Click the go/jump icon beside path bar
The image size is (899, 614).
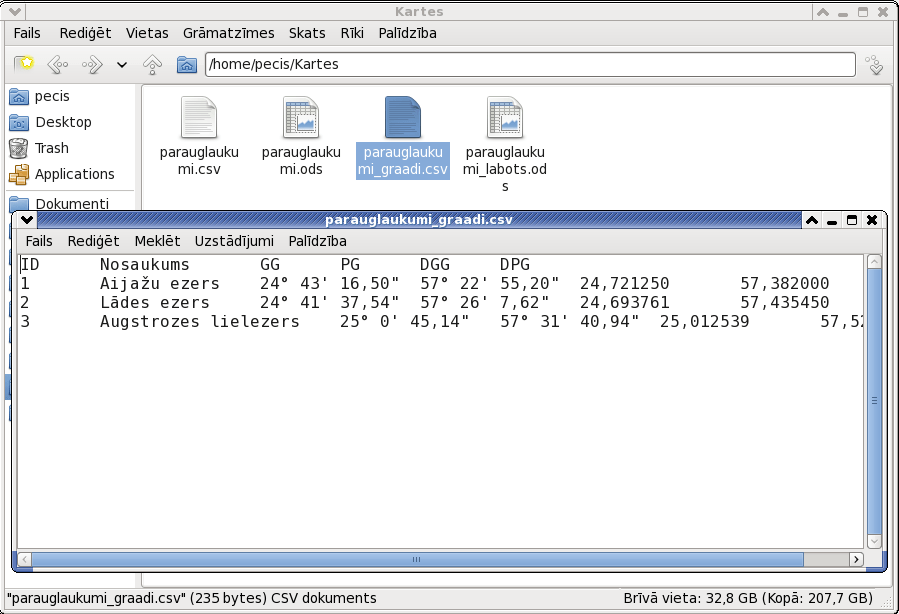[875, 64]
